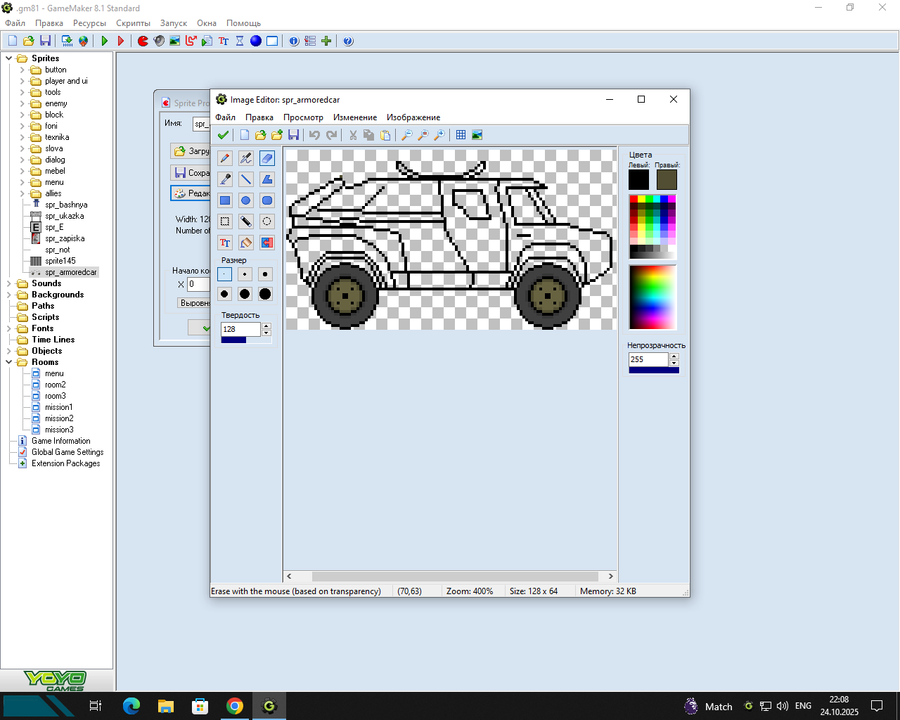Expand the Objects resource folder
900x720 pixels.
(9, 351)
